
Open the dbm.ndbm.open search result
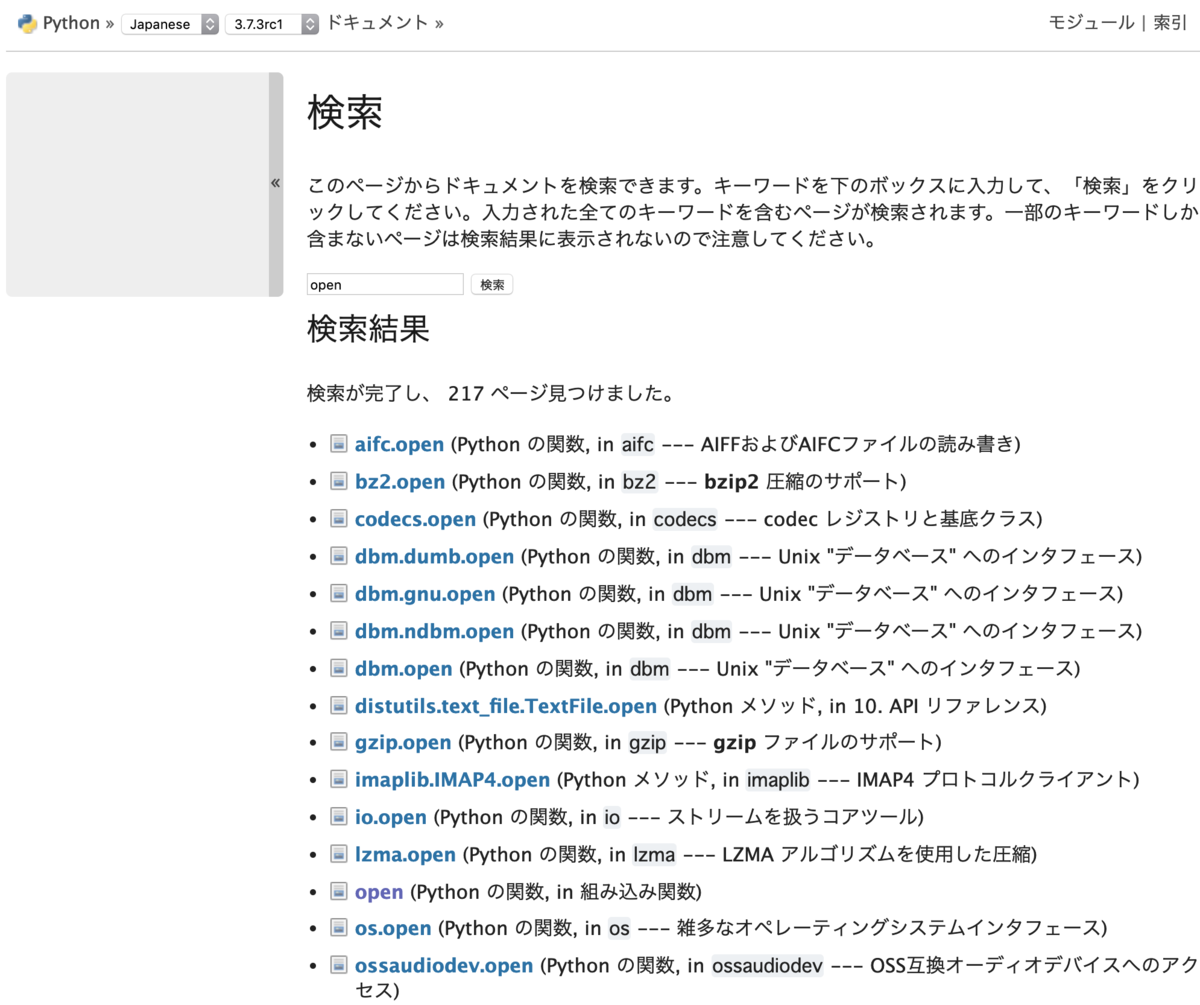click(435, 631)
